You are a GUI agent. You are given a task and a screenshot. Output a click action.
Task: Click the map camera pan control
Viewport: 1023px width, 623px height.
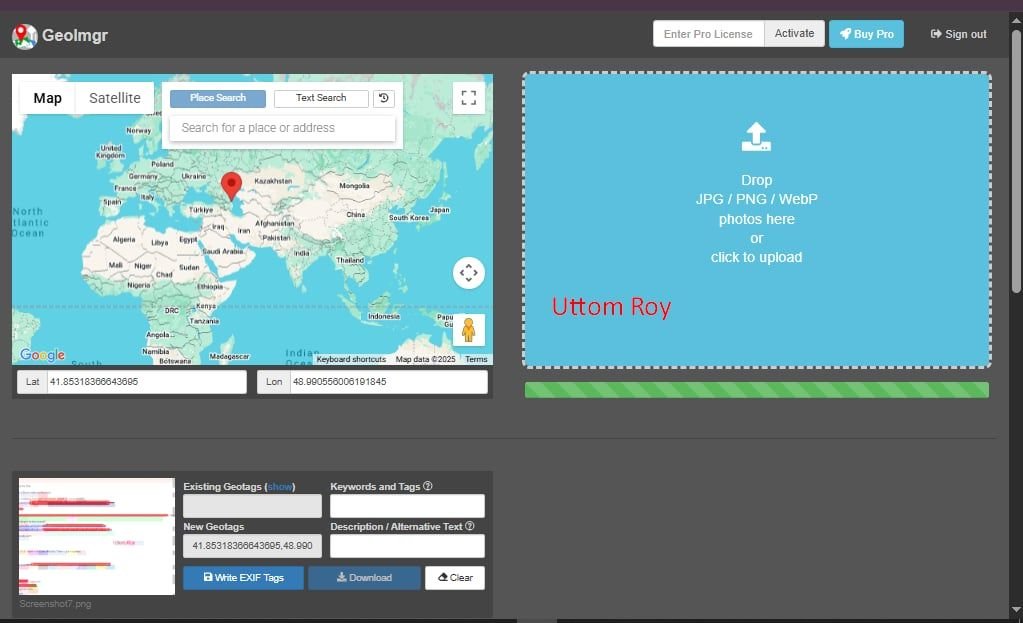click(468, 273)
